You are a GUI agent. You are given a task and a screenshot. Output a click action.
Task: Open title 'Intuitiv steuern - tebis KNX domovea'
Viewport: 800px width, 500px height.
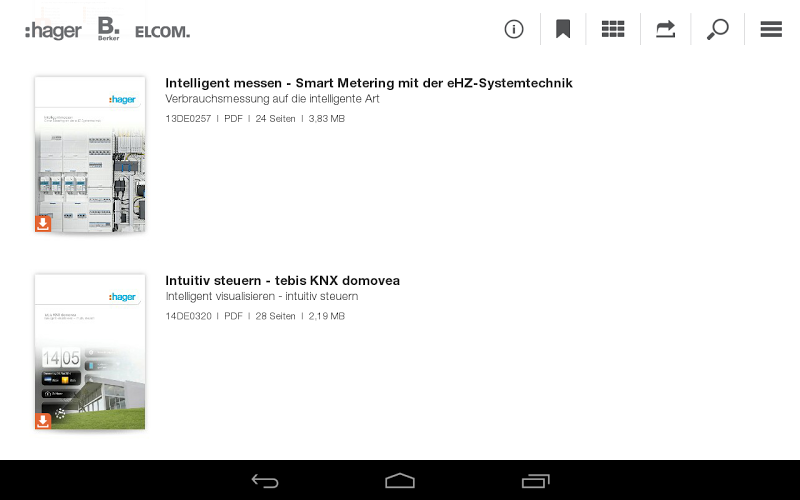[282, 280]
